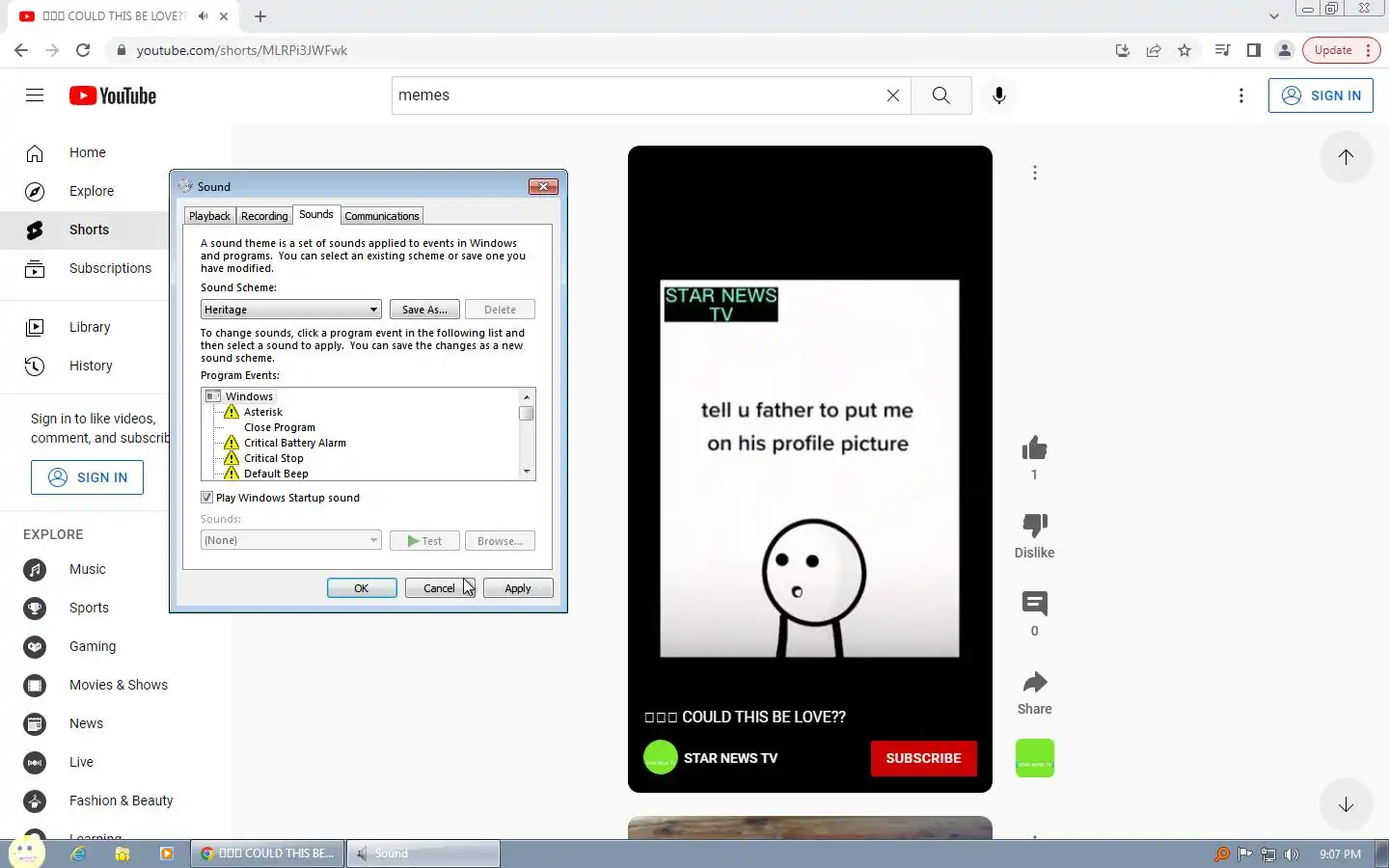Image resolution: width=1389 pixels, height=868 pixels.
Task: Open the Sound Scheme Heritage dropdown
Action: click(x=290, y=310)
